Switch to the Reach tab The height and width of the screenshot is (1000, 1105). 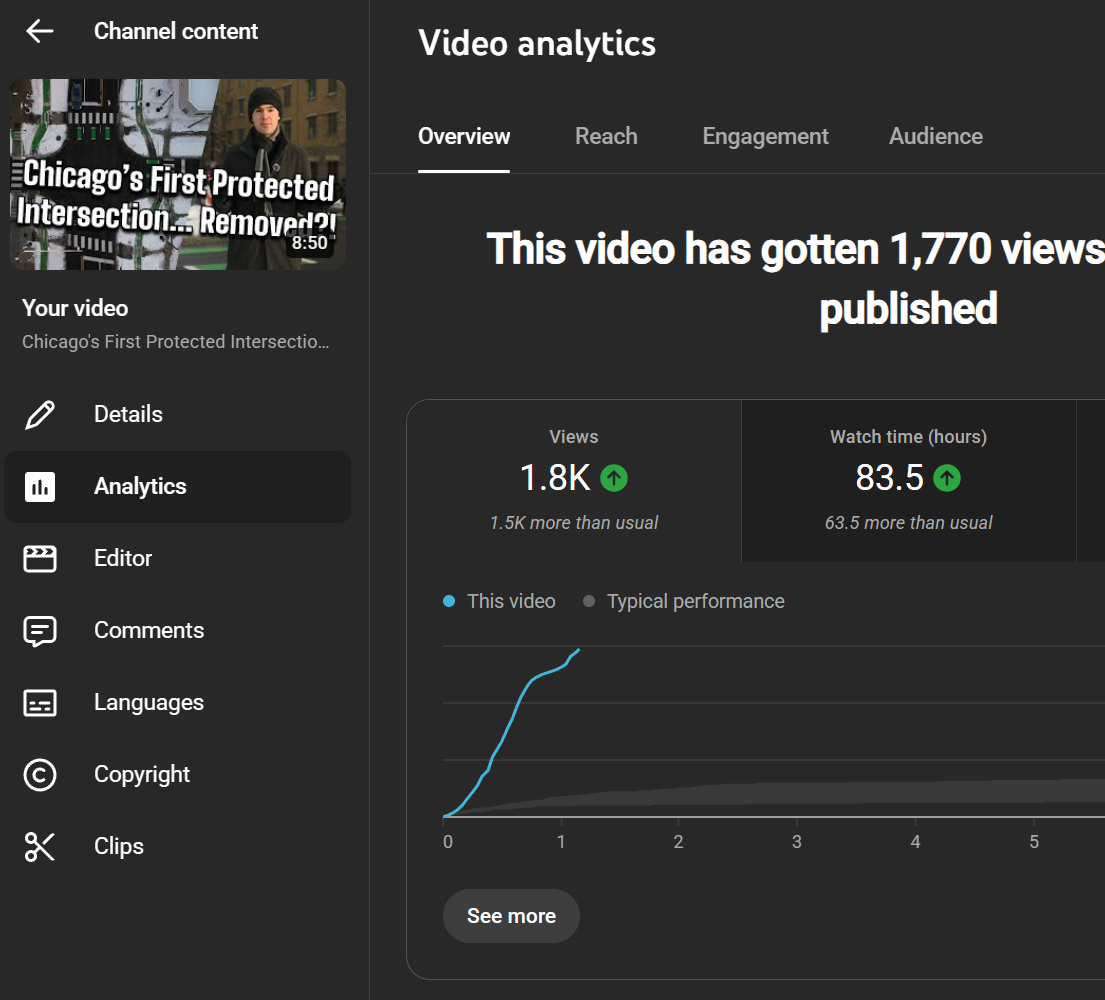[x=606, y=137]
